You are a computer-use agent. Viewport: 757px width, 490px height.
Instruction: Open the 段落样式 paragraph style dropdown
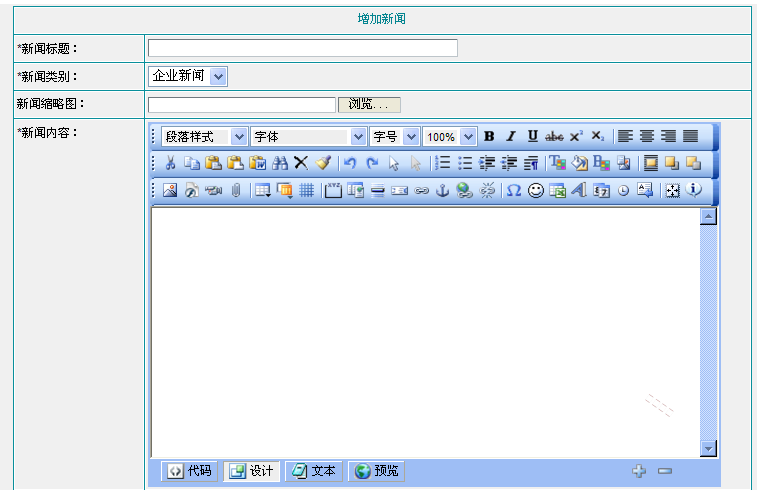point(205,137)
